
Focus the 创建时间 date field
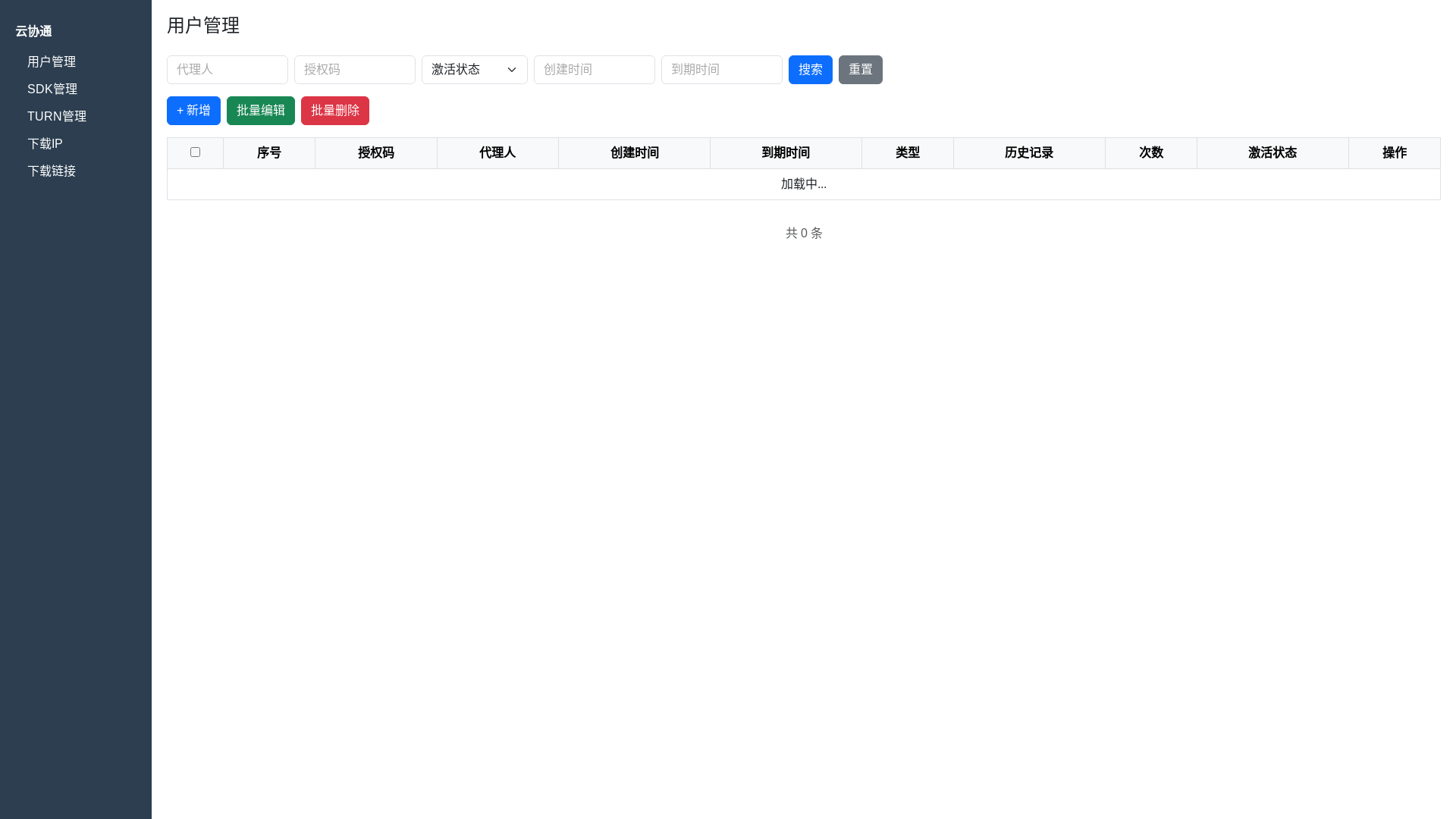[595, 70]
